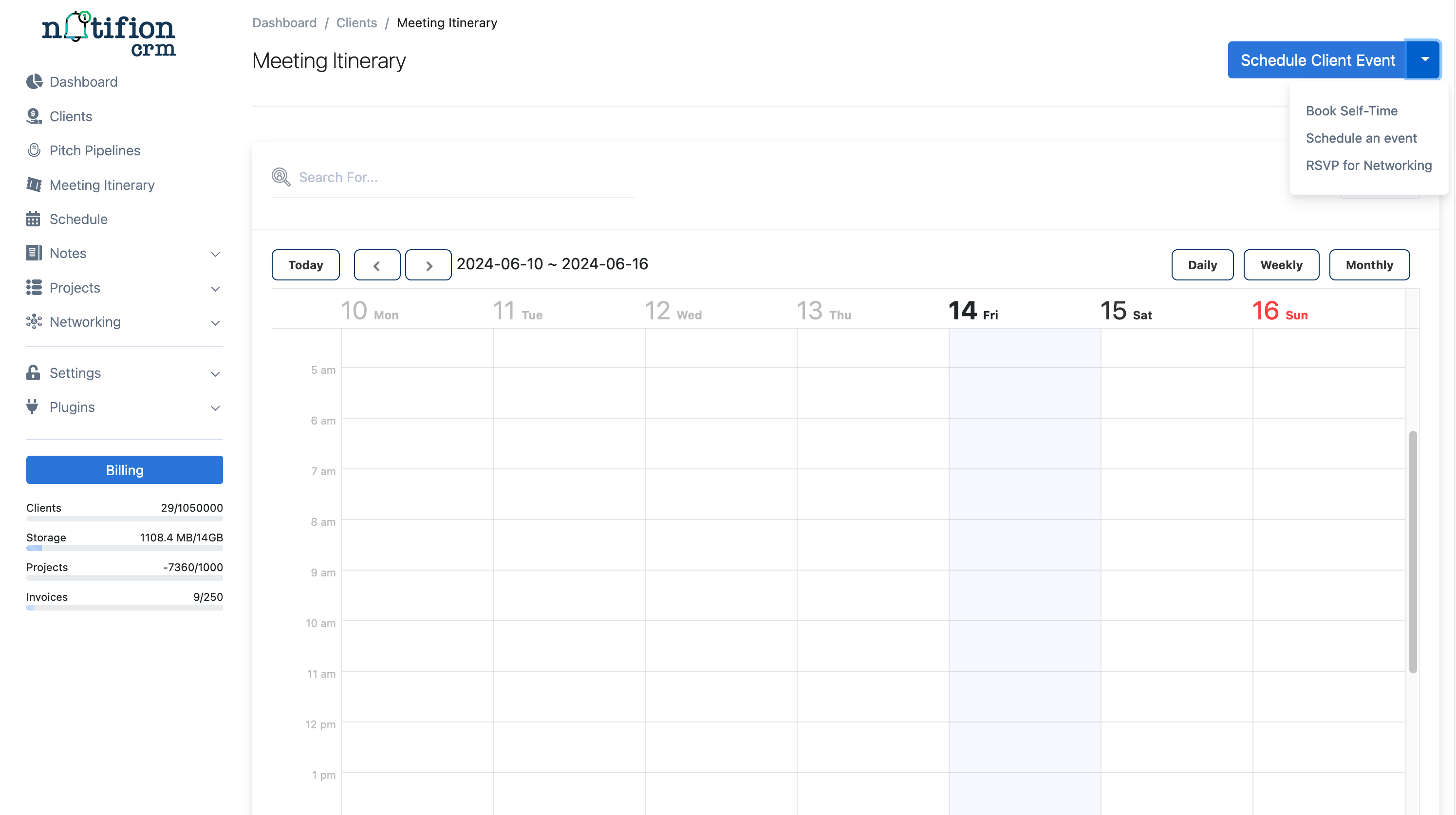Open Pitch Pipelines via its icon
The image size is (1456, 815).
[34, 150]
